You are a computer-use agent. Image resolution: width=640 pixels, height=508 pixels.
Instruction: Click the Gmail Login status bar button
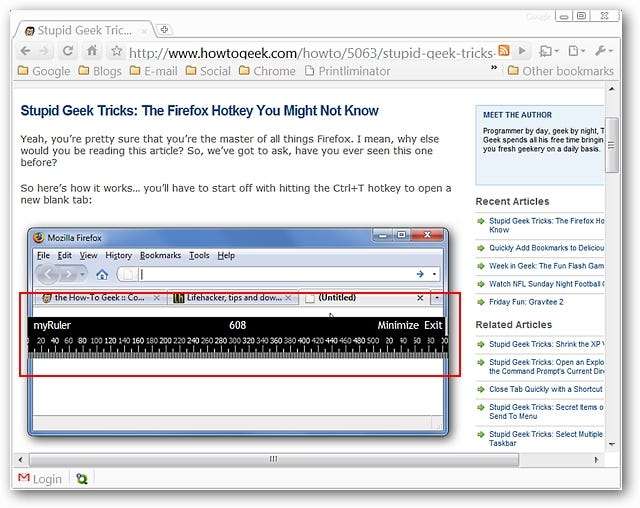(40, 479)
